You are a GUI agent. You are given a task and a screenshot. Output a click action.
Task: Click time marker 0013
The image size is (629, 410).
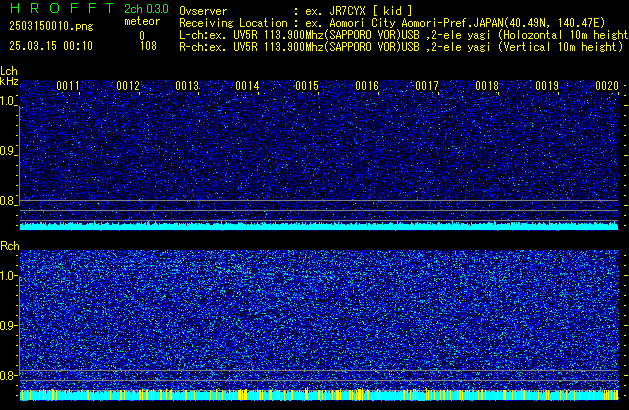187,86
